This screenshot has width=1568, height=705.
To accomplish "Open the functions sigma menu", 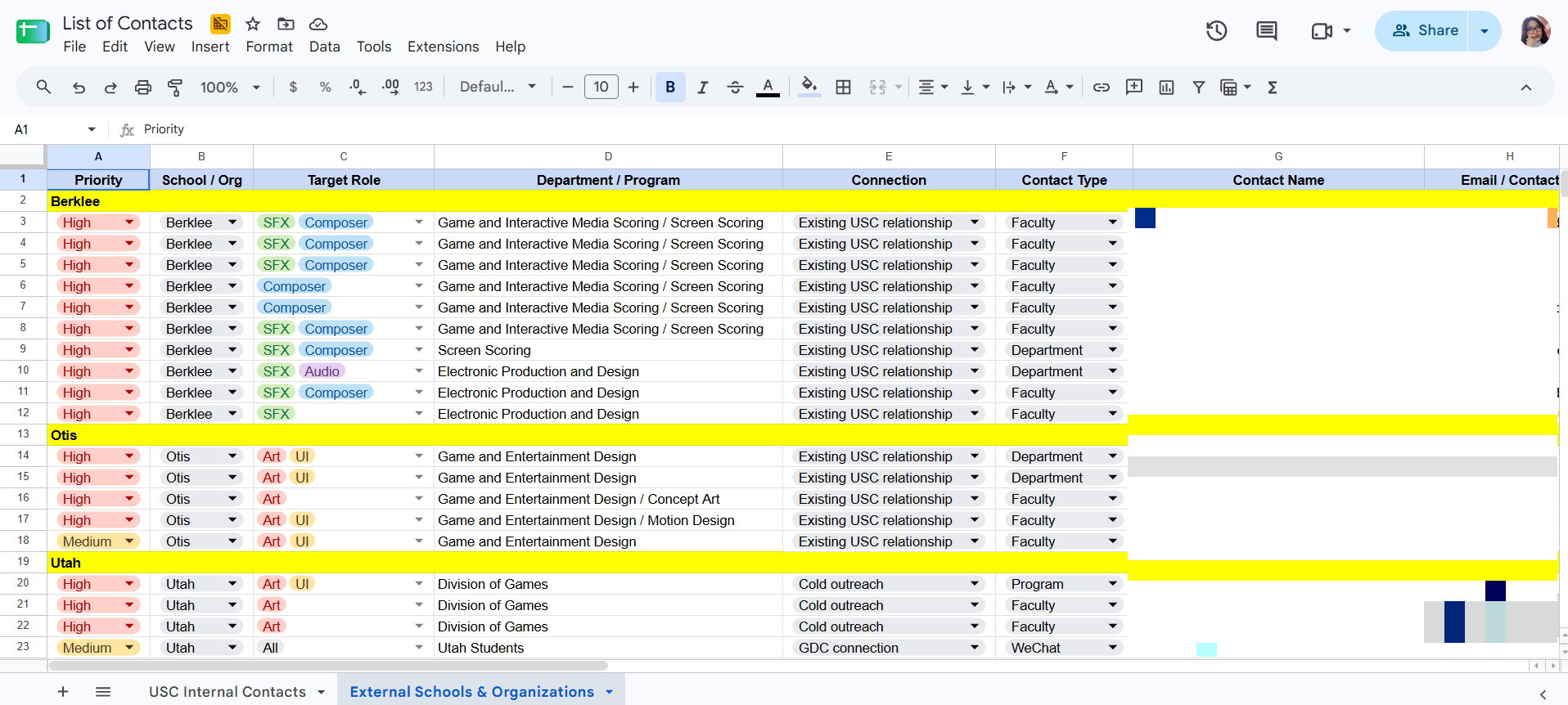I will [x=1273, y=88].
